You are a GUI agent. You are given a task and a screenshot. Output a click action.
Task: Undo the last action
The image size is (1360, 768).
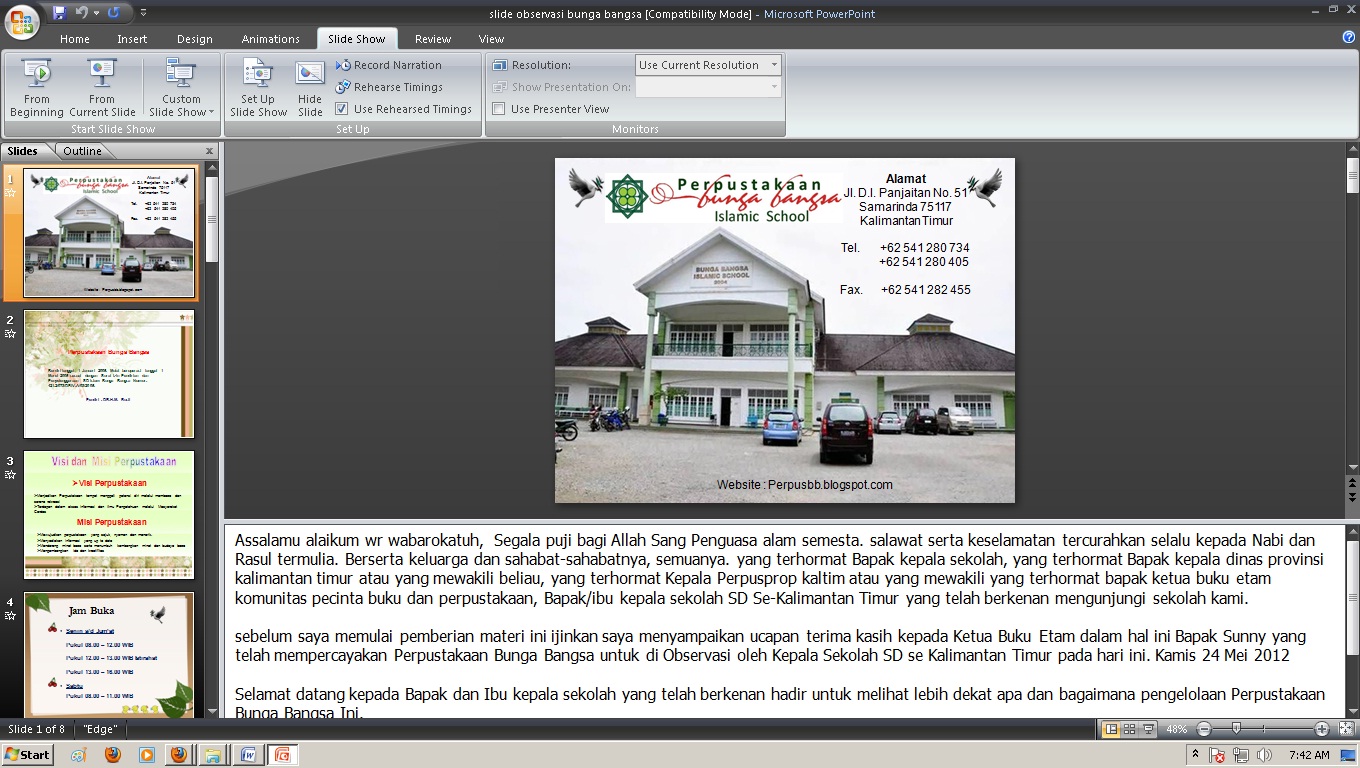81,13
